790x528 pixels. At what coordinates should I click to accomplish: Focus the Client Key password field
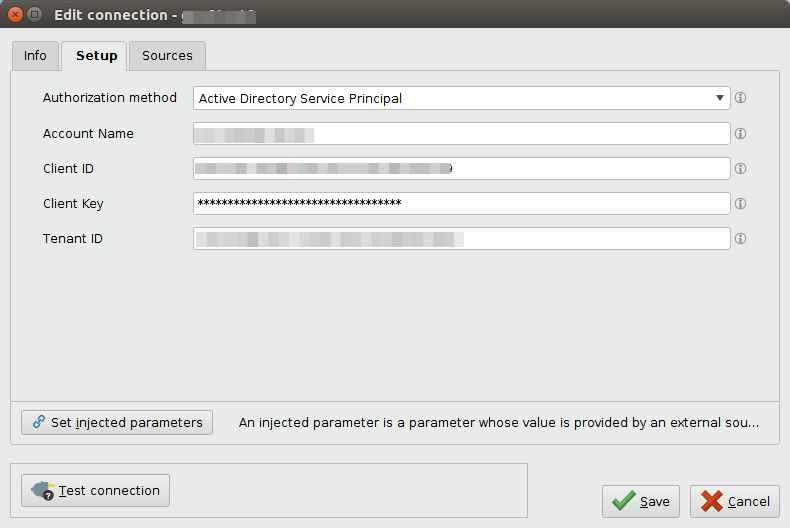pyautogui.click(x=461, y=204)
